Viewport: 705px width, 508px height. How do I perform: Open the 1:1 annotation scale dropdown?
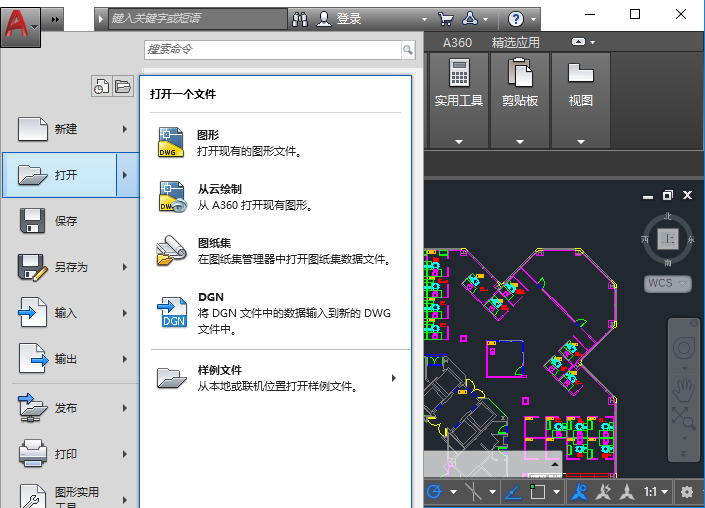(x=656, y=492)
